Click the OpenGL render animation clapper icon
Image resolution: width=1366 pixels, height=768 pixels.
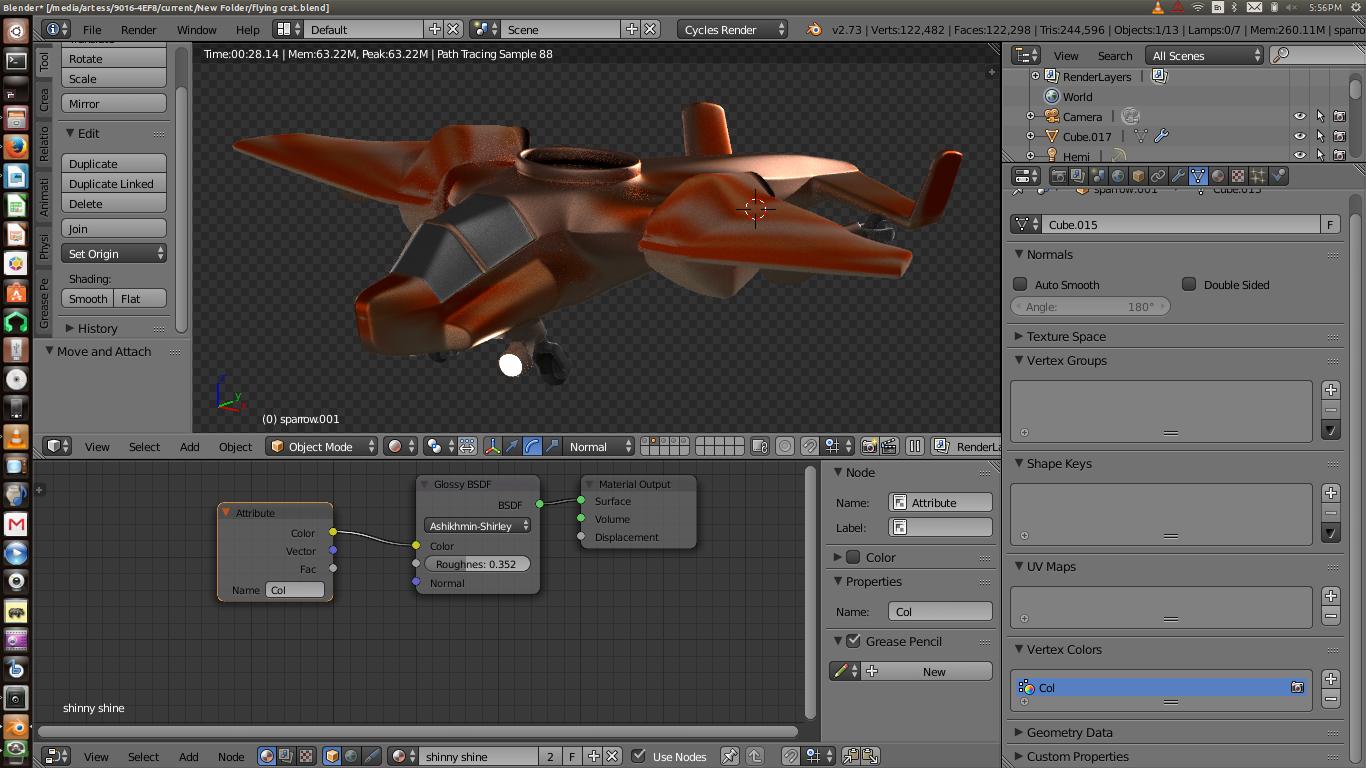point(891,447)
